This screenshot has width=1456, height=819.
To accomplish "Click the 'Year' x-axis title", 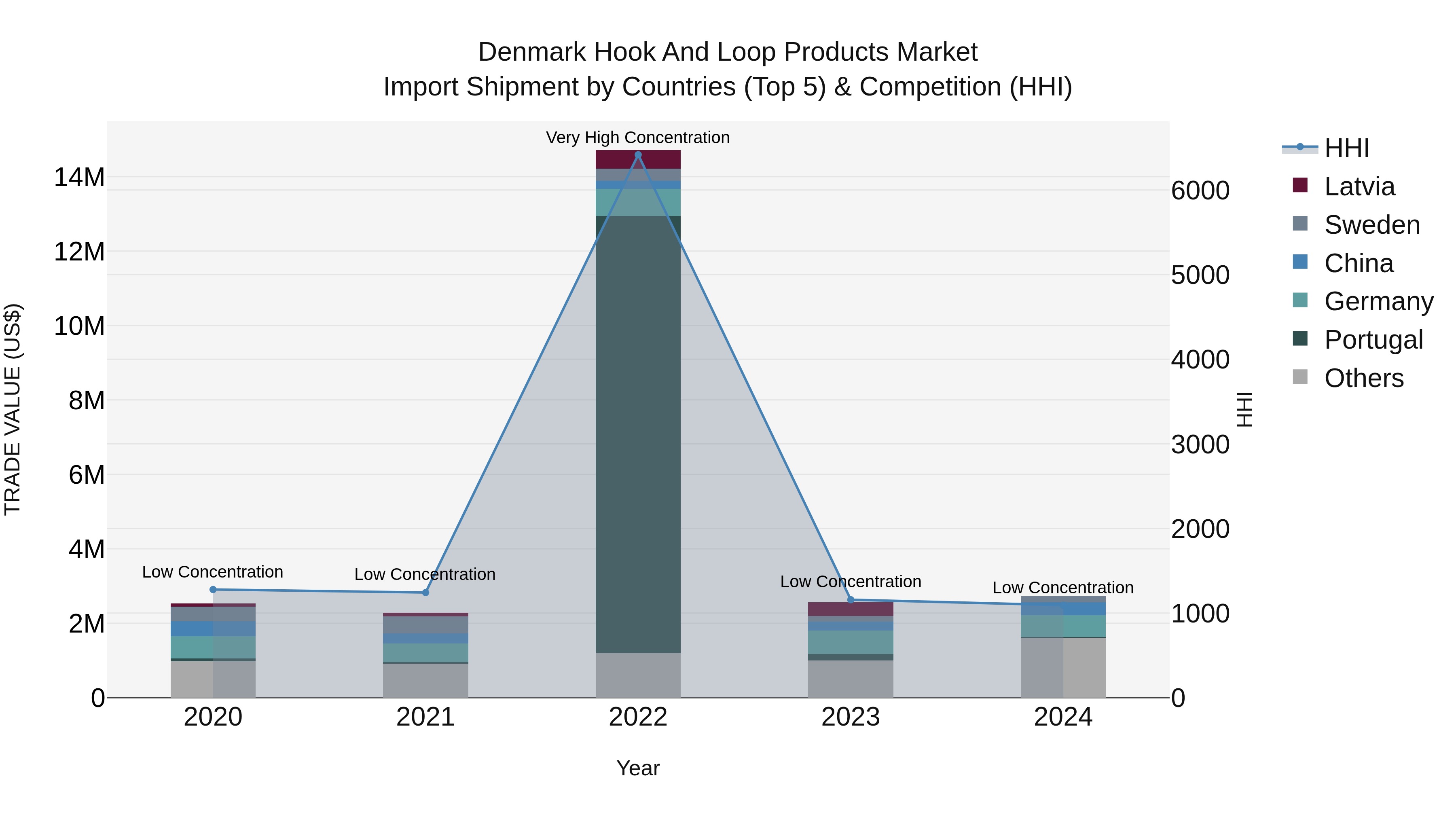I will (x=638, y=769).
